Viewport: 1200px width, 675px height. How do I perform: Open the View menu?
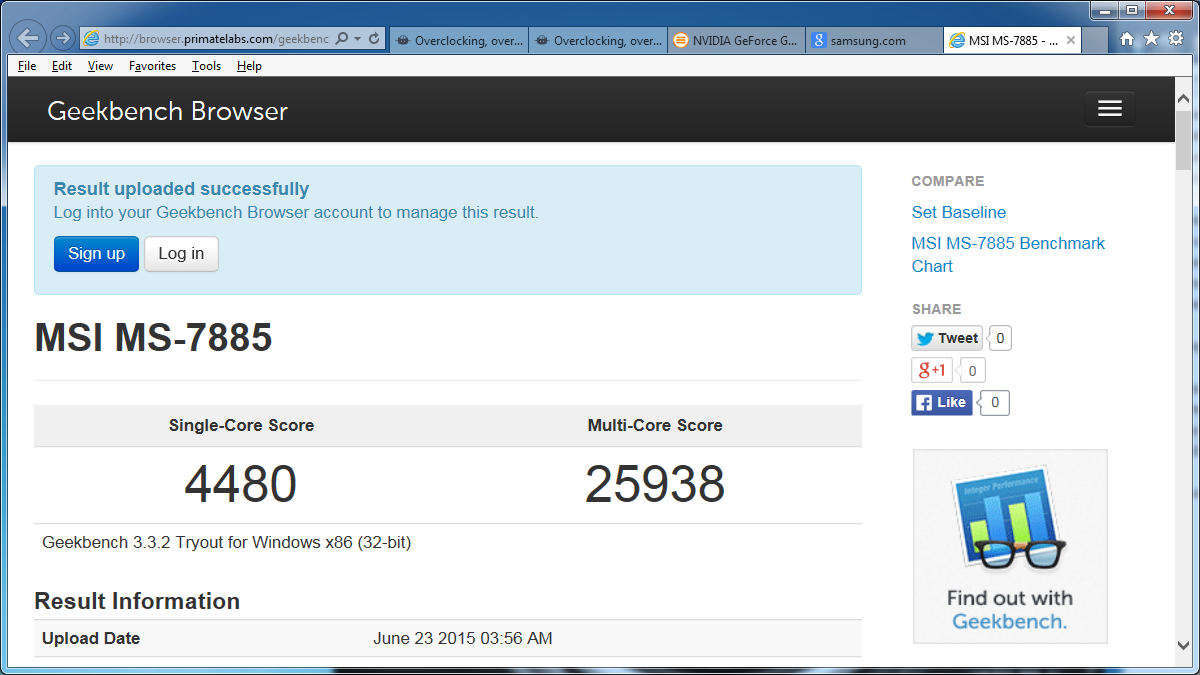[x=100, y=66]
